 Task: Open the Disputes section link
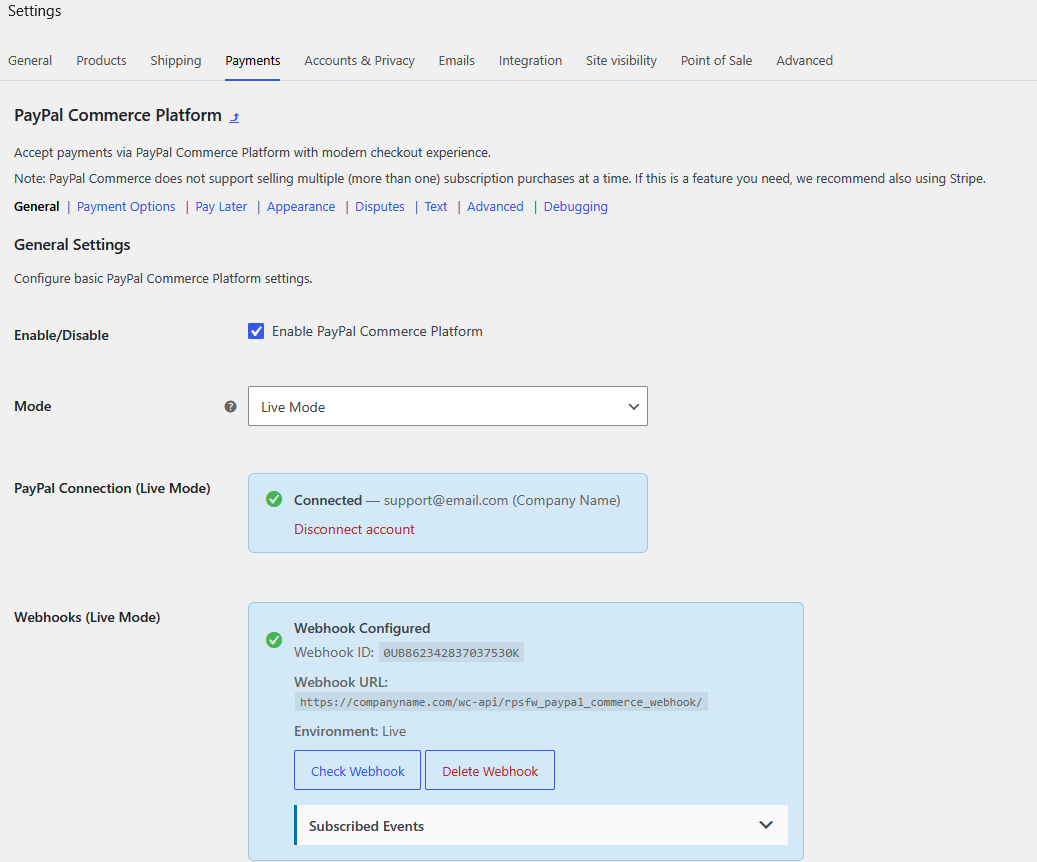(380, 206)
